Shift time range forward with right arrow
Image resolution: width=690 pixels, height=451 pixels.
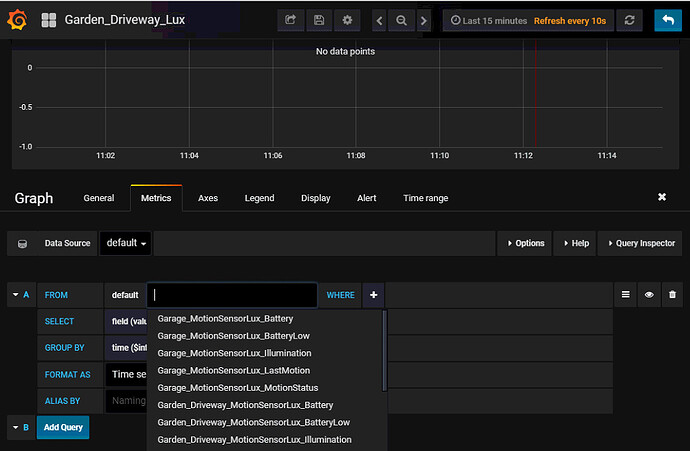[423, 20]
